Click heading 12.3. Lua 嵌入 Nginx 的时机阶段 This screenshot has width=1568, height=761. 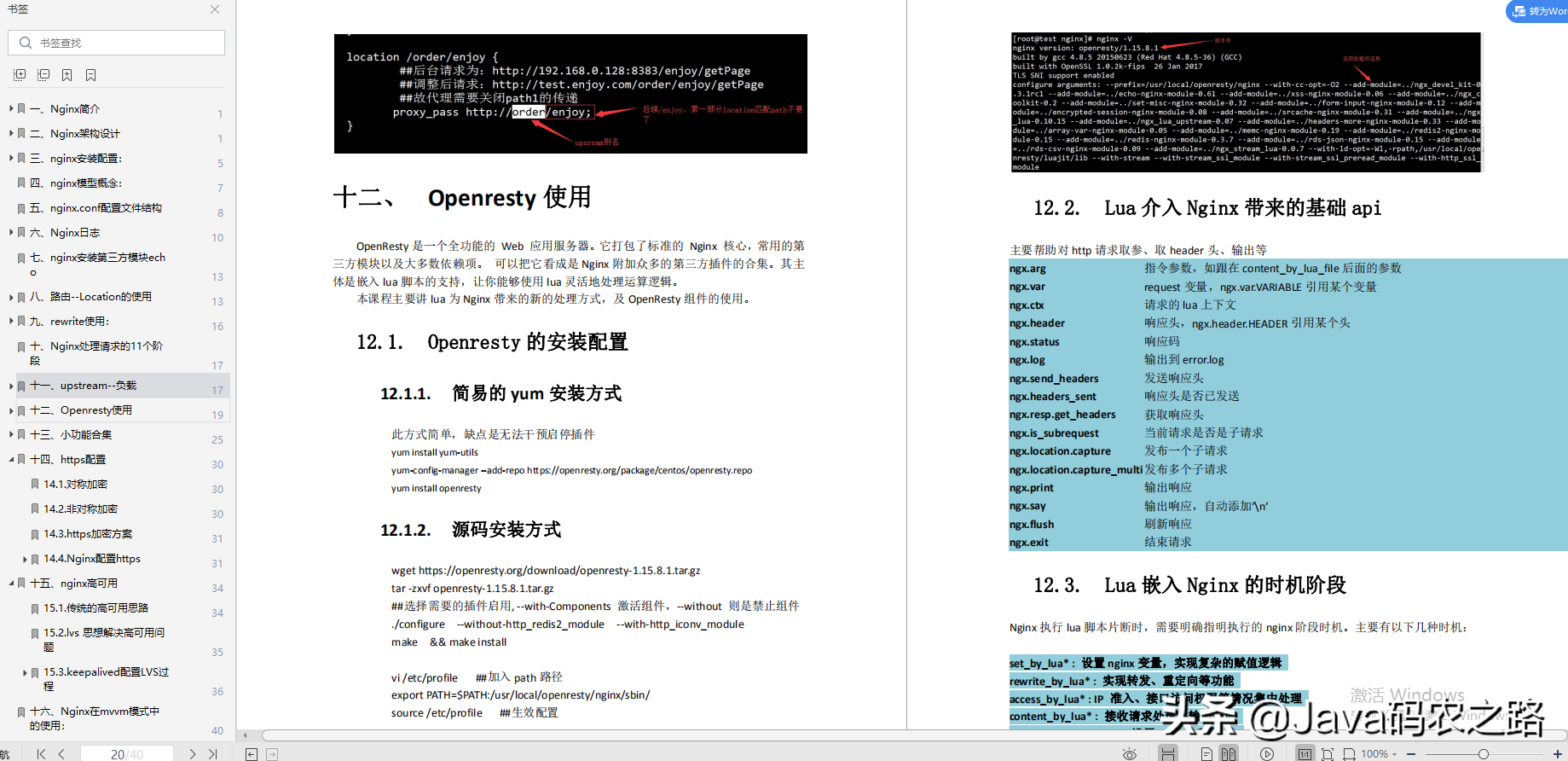tap(1189, 585)
